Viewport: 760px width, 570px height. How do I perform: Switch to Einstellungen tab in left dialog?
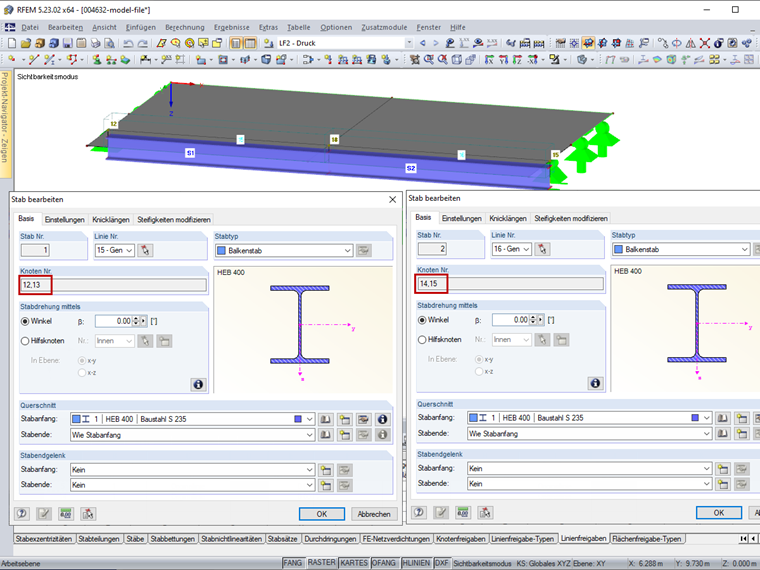tap(64, 220)
